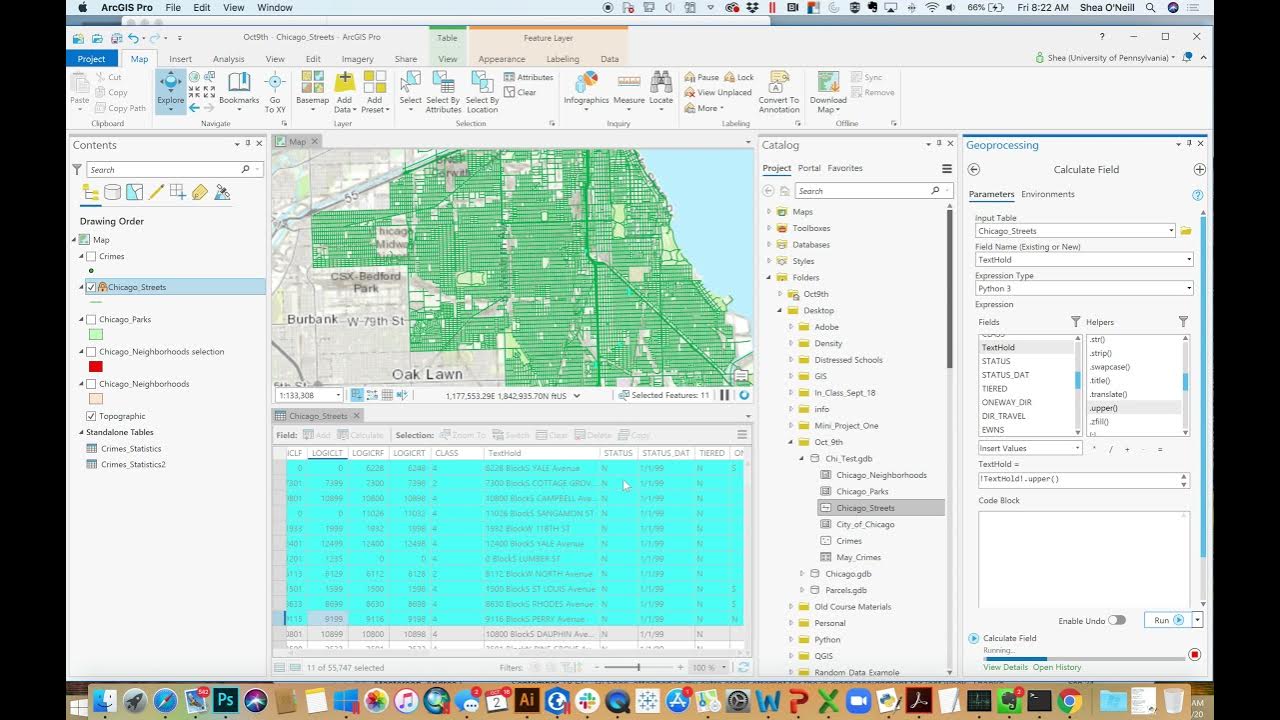Switch to the Environments tab
Viewport: 1280px width, 720px height.
(1048, 194)
